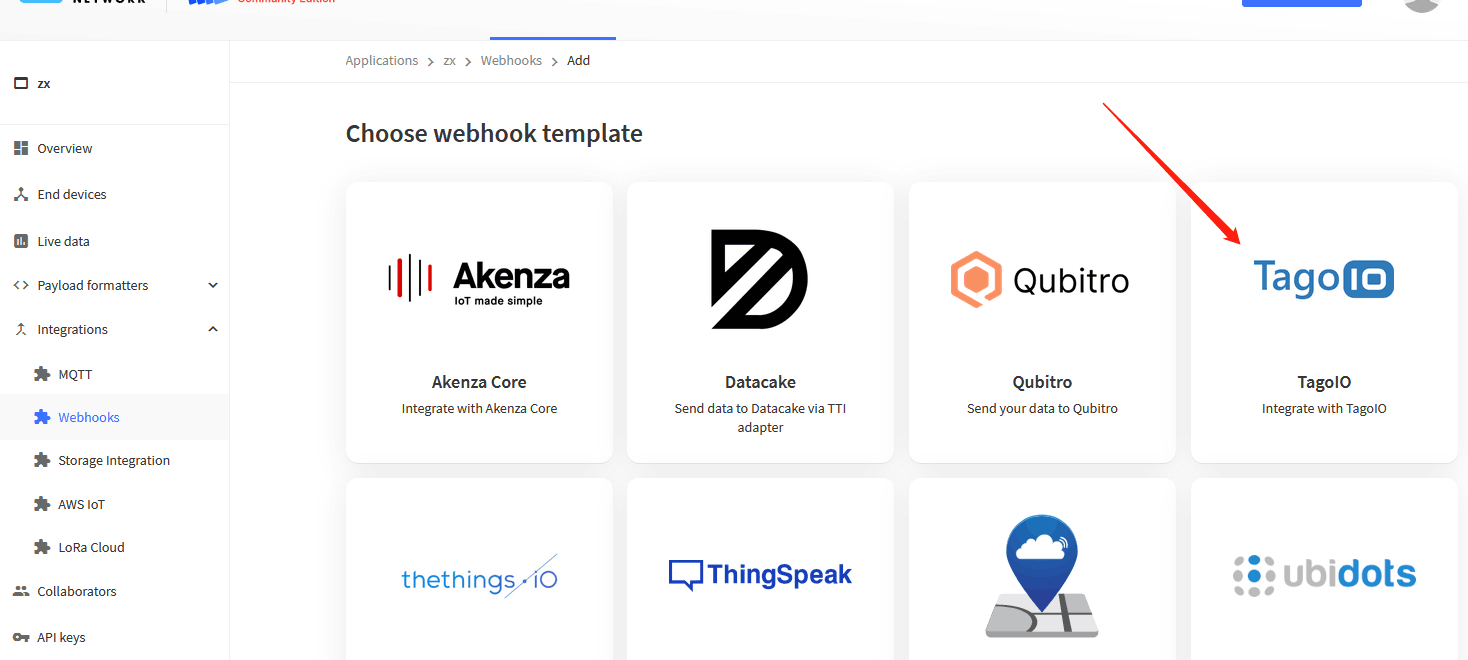The height and width of the screenshot is (660, 1468).
Task: Click the zx application icon in sidebar
Action: coord(20,83)
